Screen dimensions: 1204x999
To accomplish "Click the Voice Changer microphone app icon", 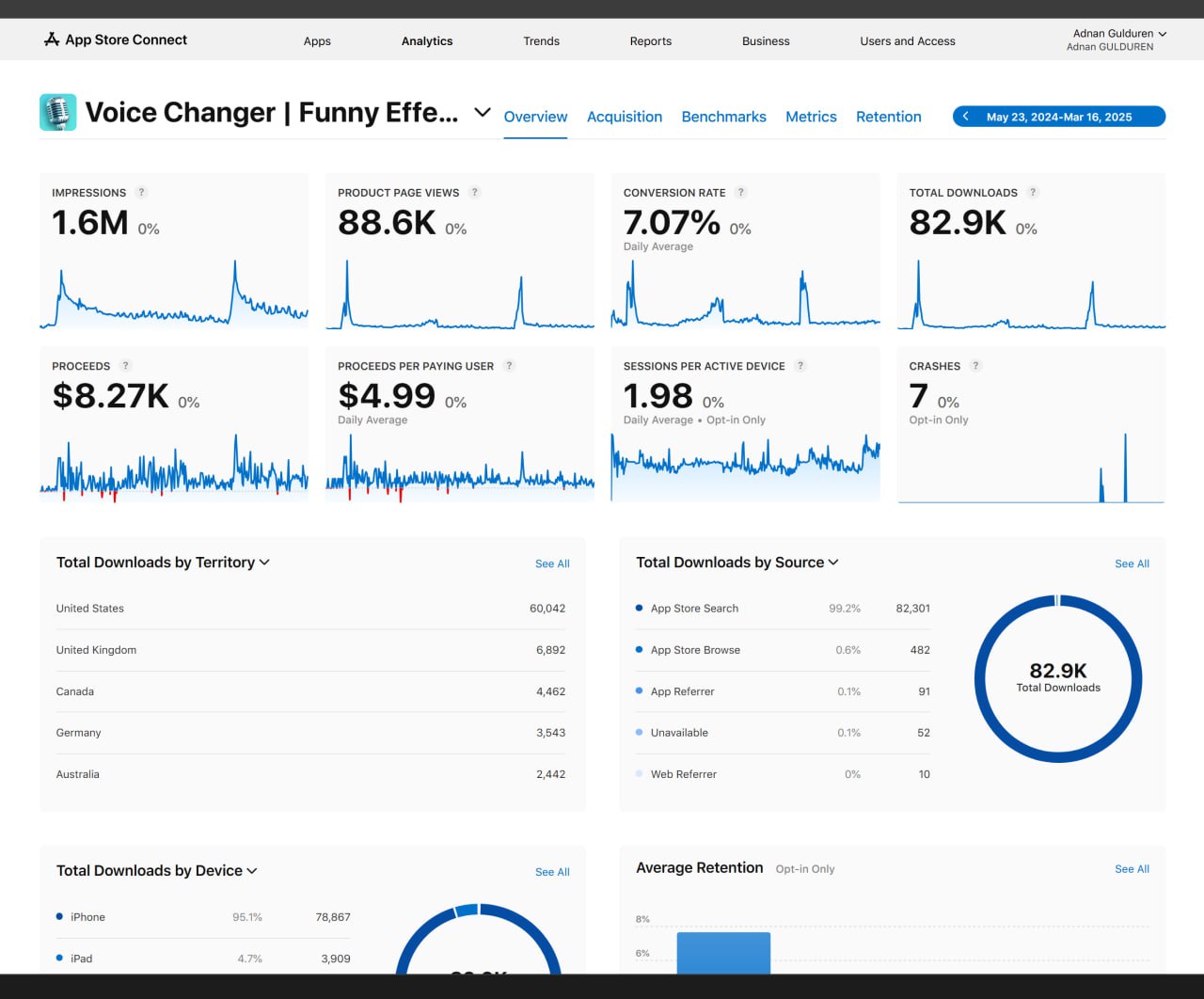I will click(58, 113).
